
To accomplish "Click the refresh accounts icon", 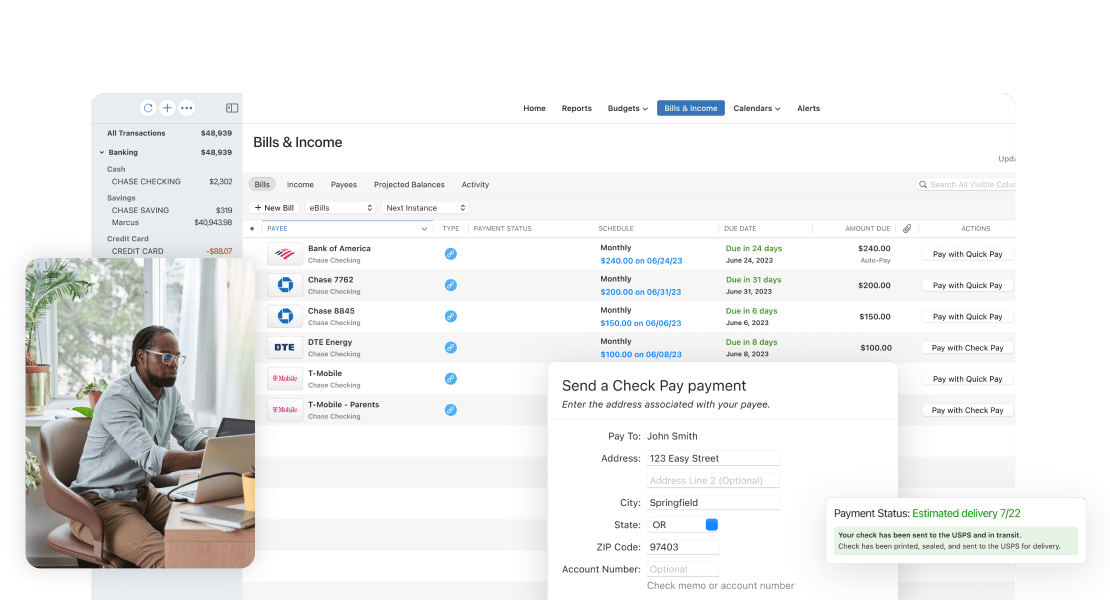I will (148, 107).
